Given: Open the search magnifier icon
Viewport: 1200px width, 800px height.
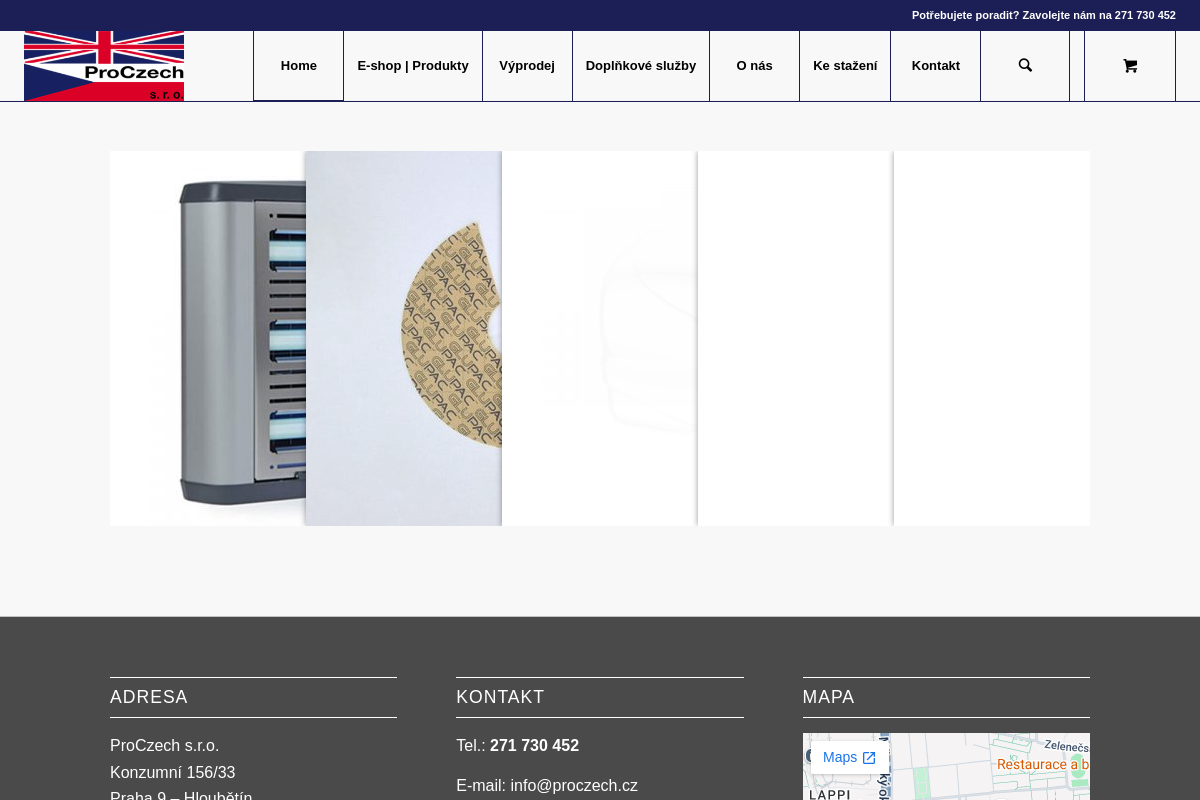Looking at the screenshot, I should tap(1025, 66).
